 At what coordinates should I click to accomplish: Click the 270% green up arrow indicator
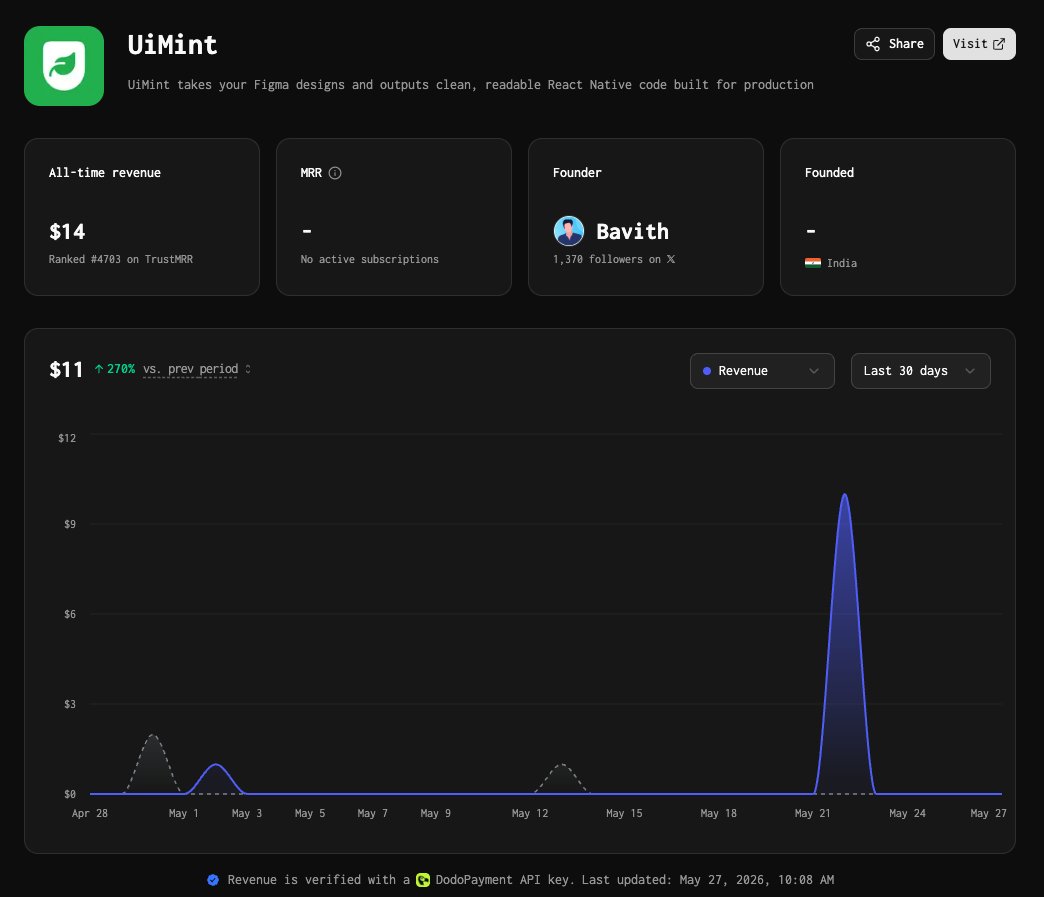(115, 369)
